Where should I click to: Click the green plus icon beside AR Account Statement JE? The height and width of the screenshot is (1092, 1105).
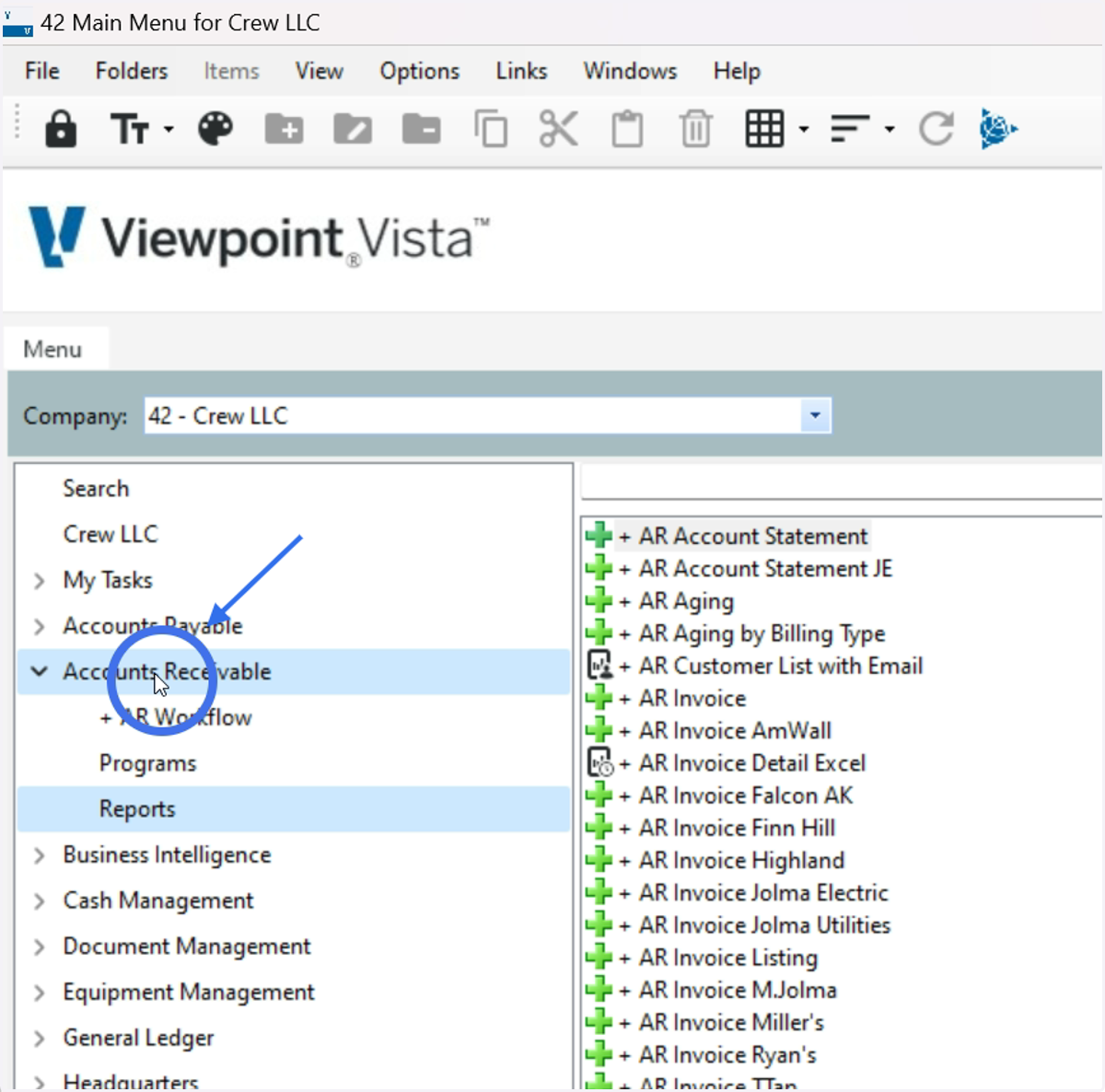point(599,568)
